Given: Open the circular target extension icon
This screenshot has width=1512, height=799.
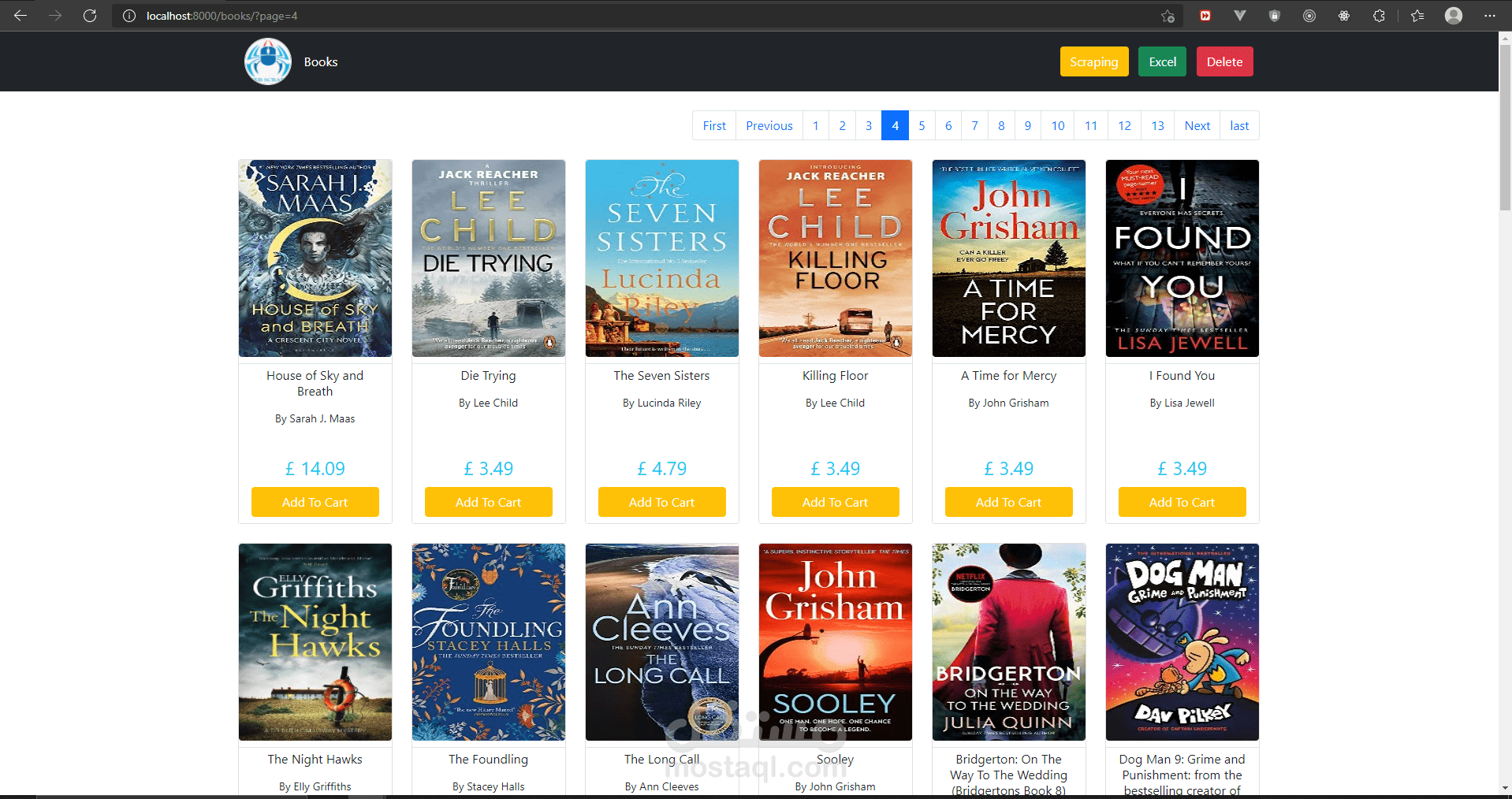Looking at the screenshot, I should (1309, 16).
